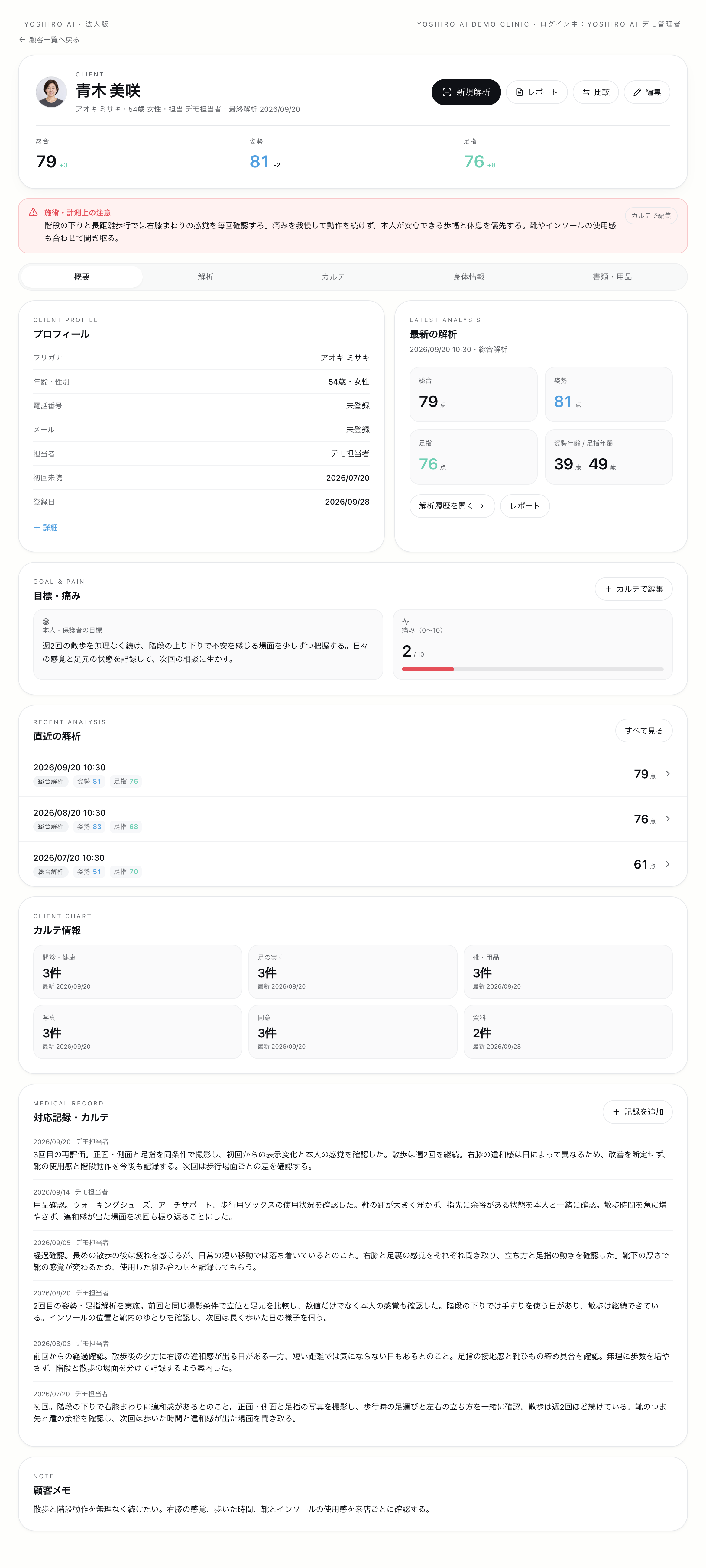Open the 比較 comparison button
Viewport: 706px width, 1568px height.
pos(596,92)
